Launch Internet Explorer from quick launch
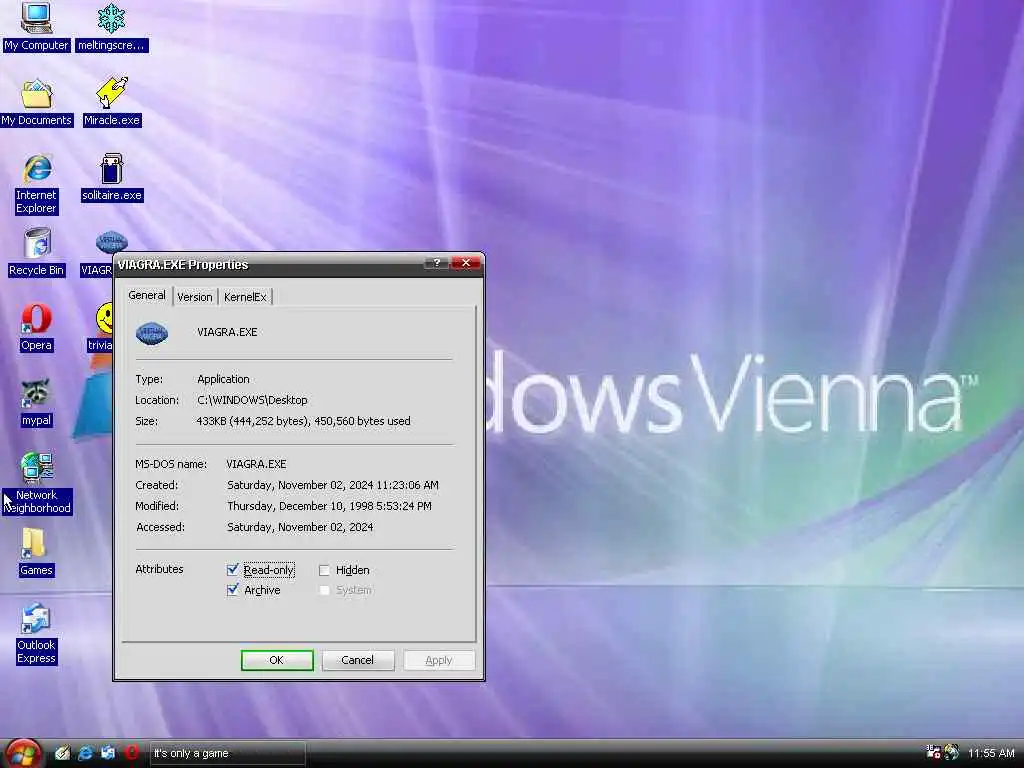This screenshot has height=768, width=1024. pyautogui.click(x=86, y=753)
